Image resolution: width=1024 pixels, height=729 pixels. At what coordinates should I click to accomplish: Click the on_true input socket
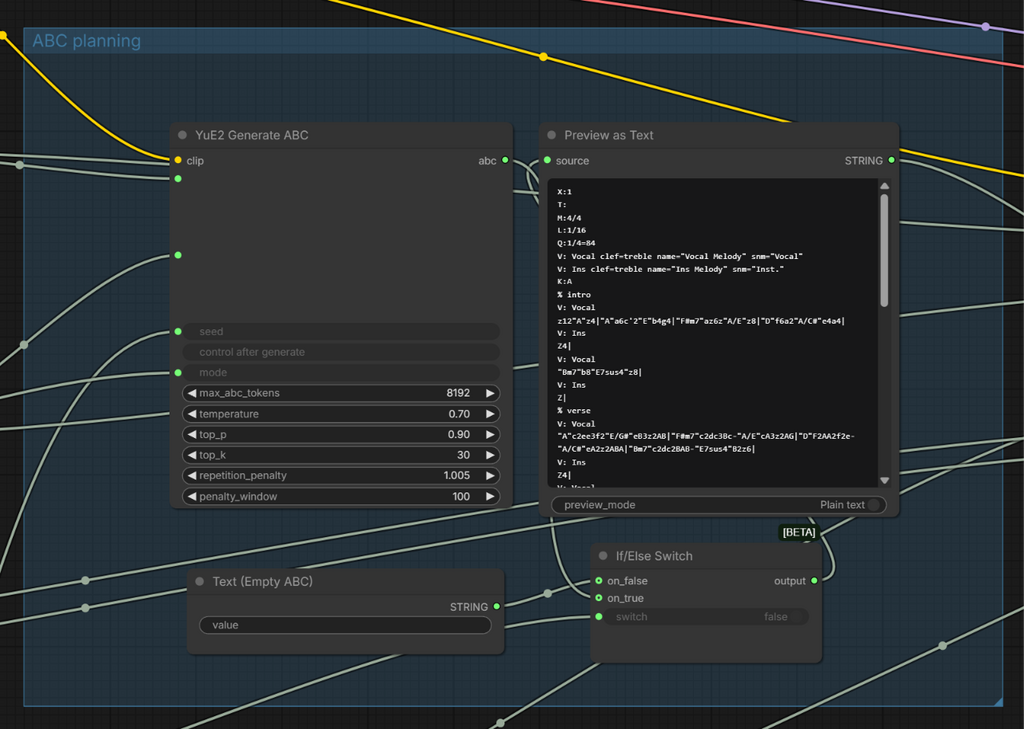pyautogui.click(x=599, y=598)
